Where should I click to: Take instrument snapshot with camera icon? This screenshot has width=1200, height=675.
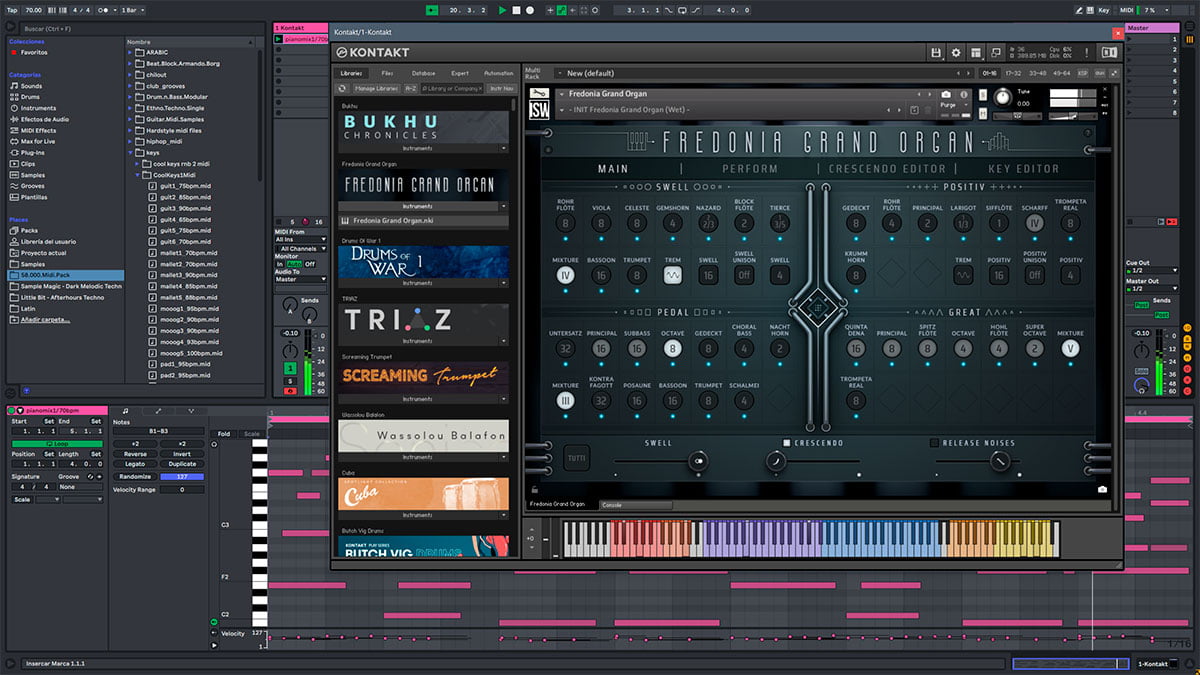pos(946,94)
